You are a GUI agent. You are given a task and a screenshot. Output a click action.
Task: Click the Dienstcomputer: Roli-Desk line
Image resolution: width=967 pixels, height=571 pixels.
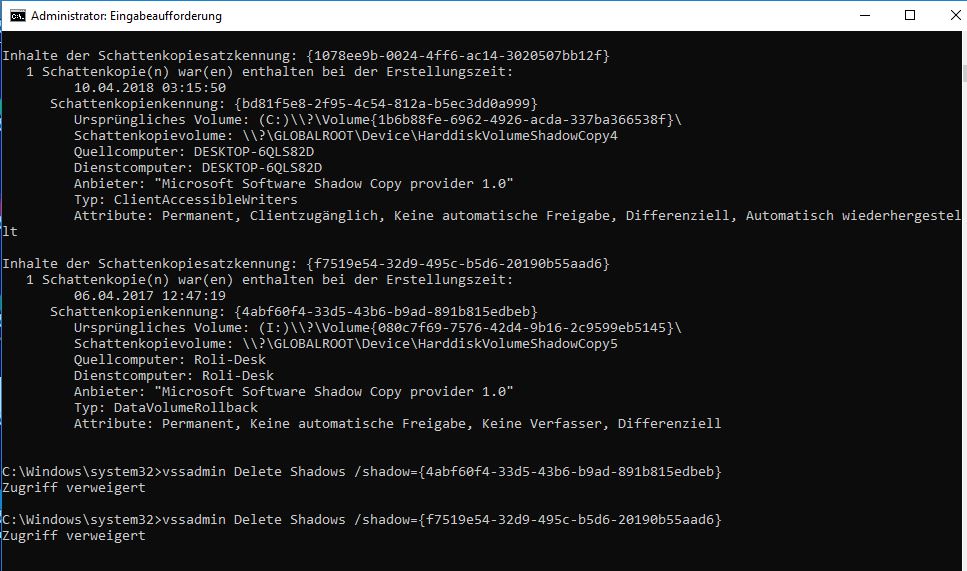tap(173, 376)
